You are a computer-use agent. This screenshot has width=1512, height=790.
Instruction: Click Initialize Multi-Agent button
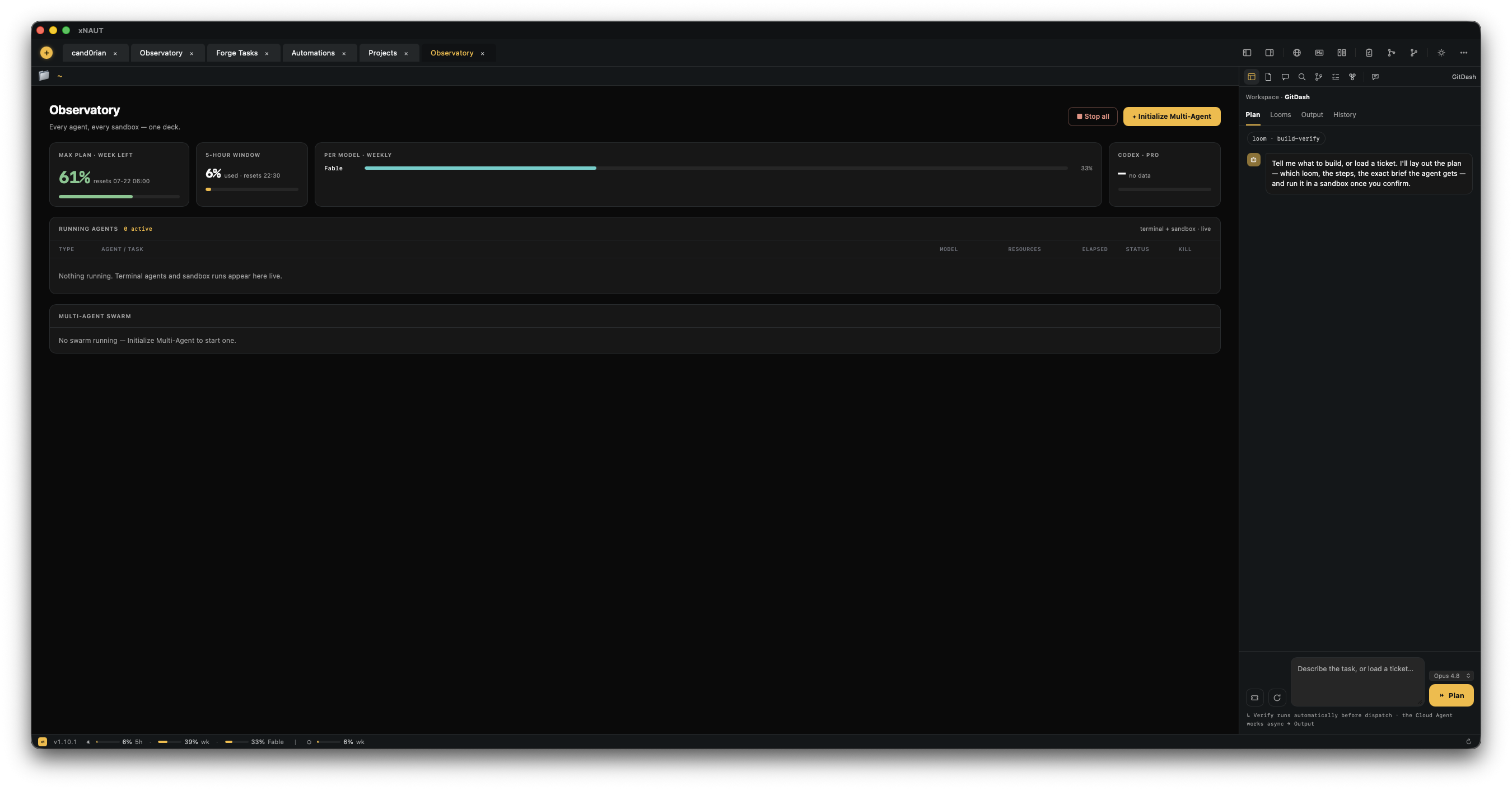pyautogui.click(x=1172, y=117)
